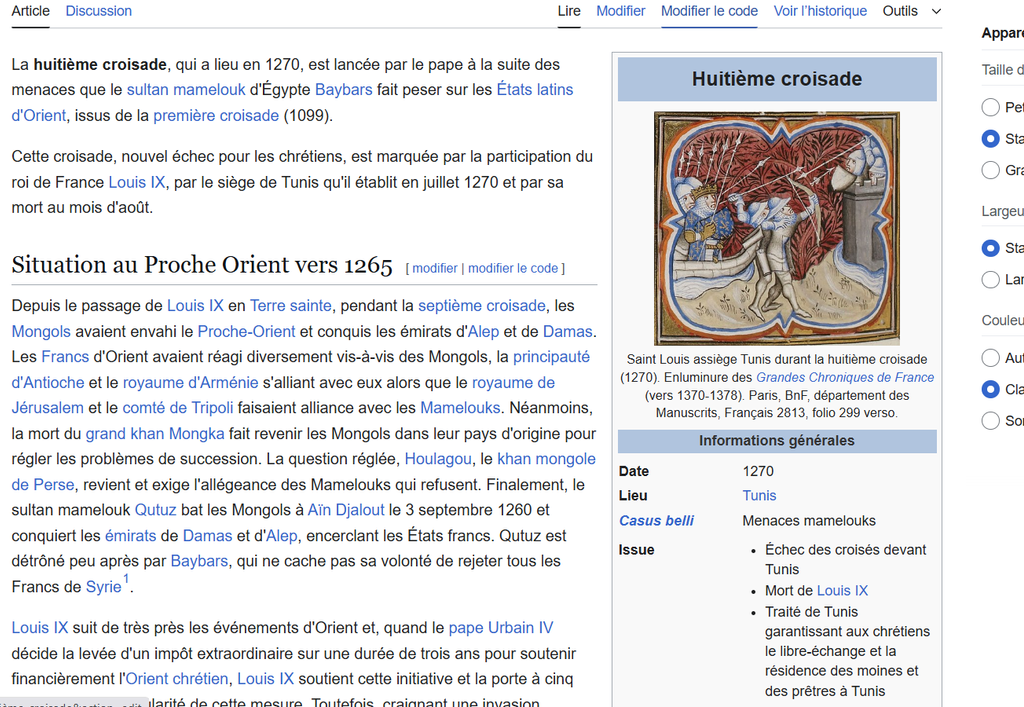This screenshot has height=707, width=1024.
Task: Select the first color radio option
Action: tap(991, 358)
